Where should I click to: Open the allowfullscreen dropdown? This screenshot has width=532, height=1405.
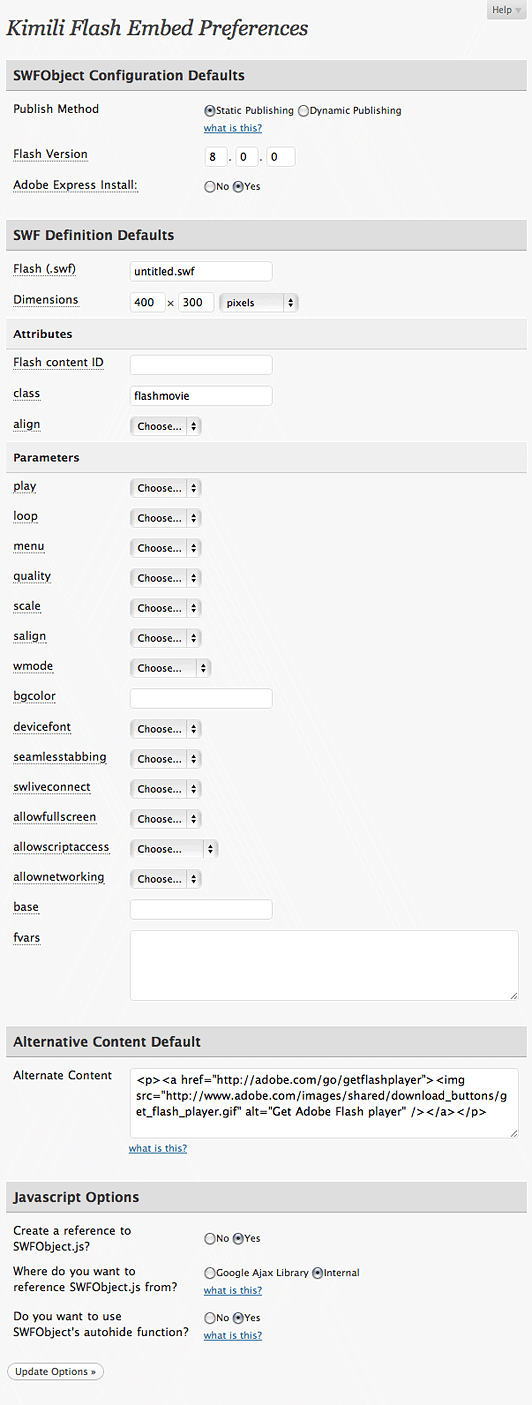point(166,819)
